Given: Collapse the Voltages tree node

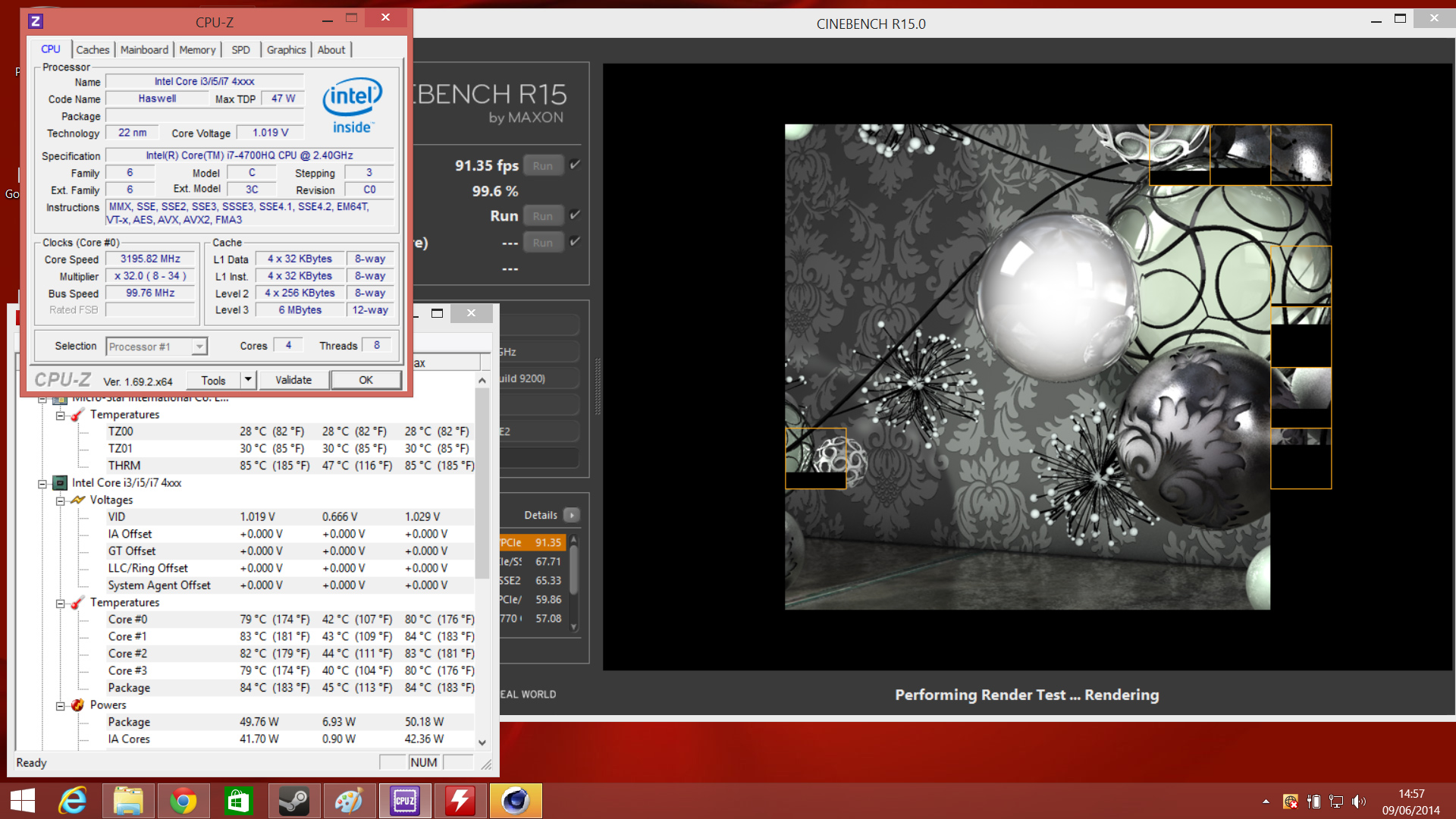Looking at the screenshot, I should click(x=60, y=500).
